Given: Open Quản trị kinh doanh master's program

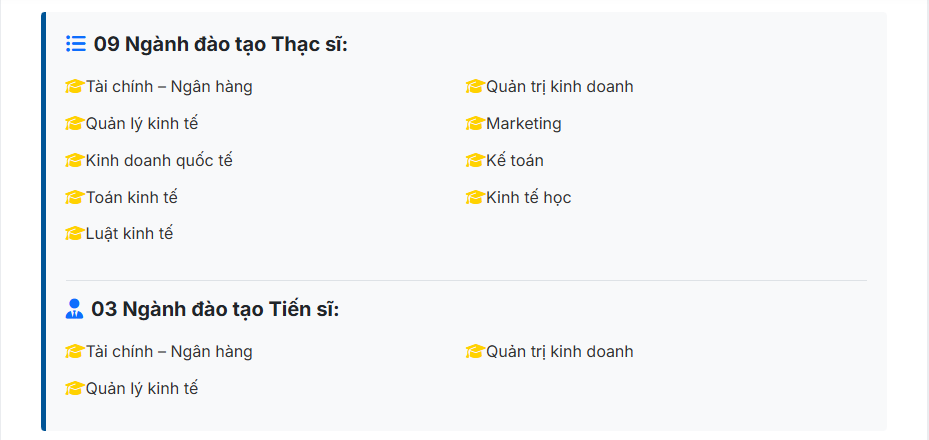Looking at the screenshot, I should (x=560, y=87).
